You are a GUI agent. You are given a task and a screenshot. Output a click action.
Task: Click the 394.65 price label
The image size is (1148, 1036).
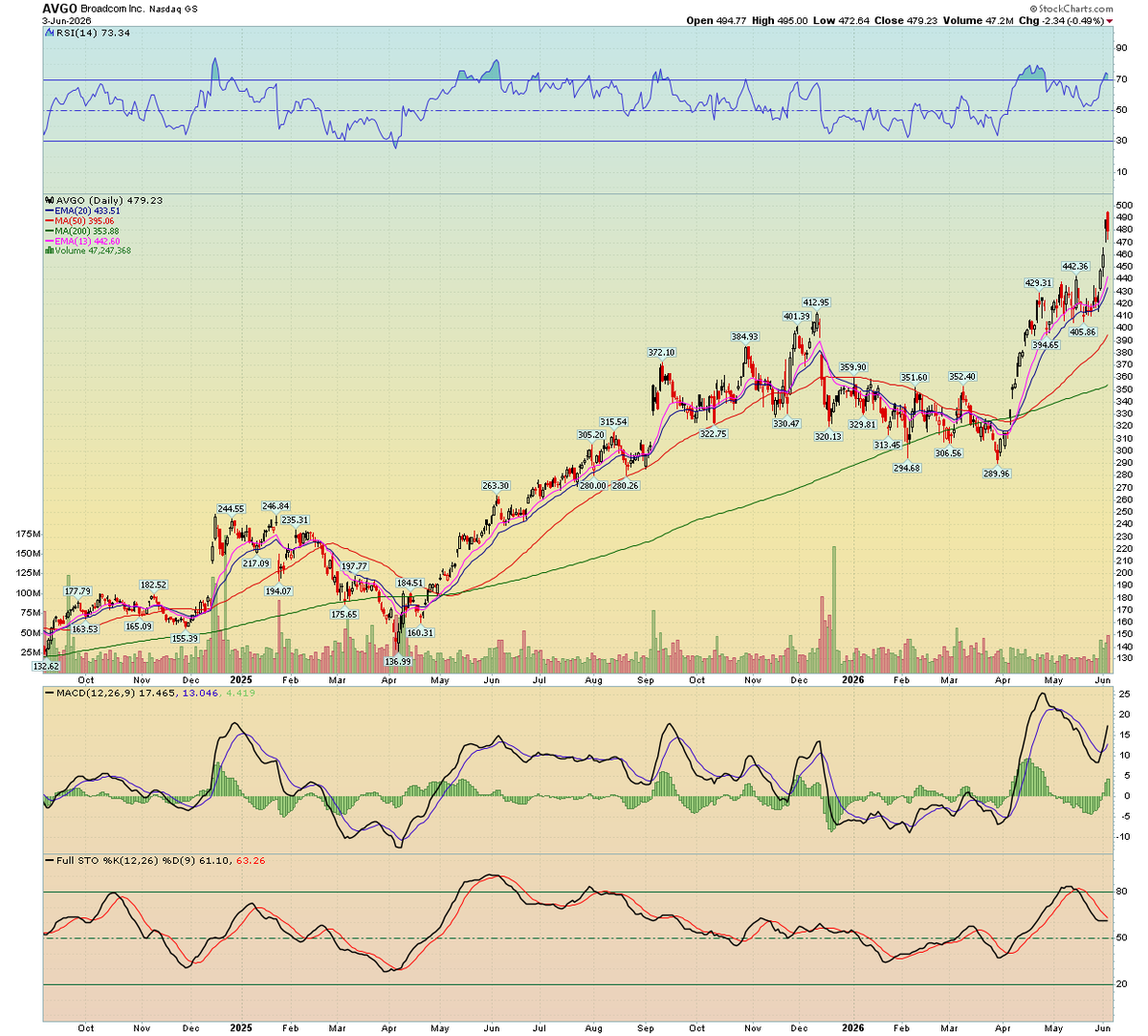coord(1046,345)
